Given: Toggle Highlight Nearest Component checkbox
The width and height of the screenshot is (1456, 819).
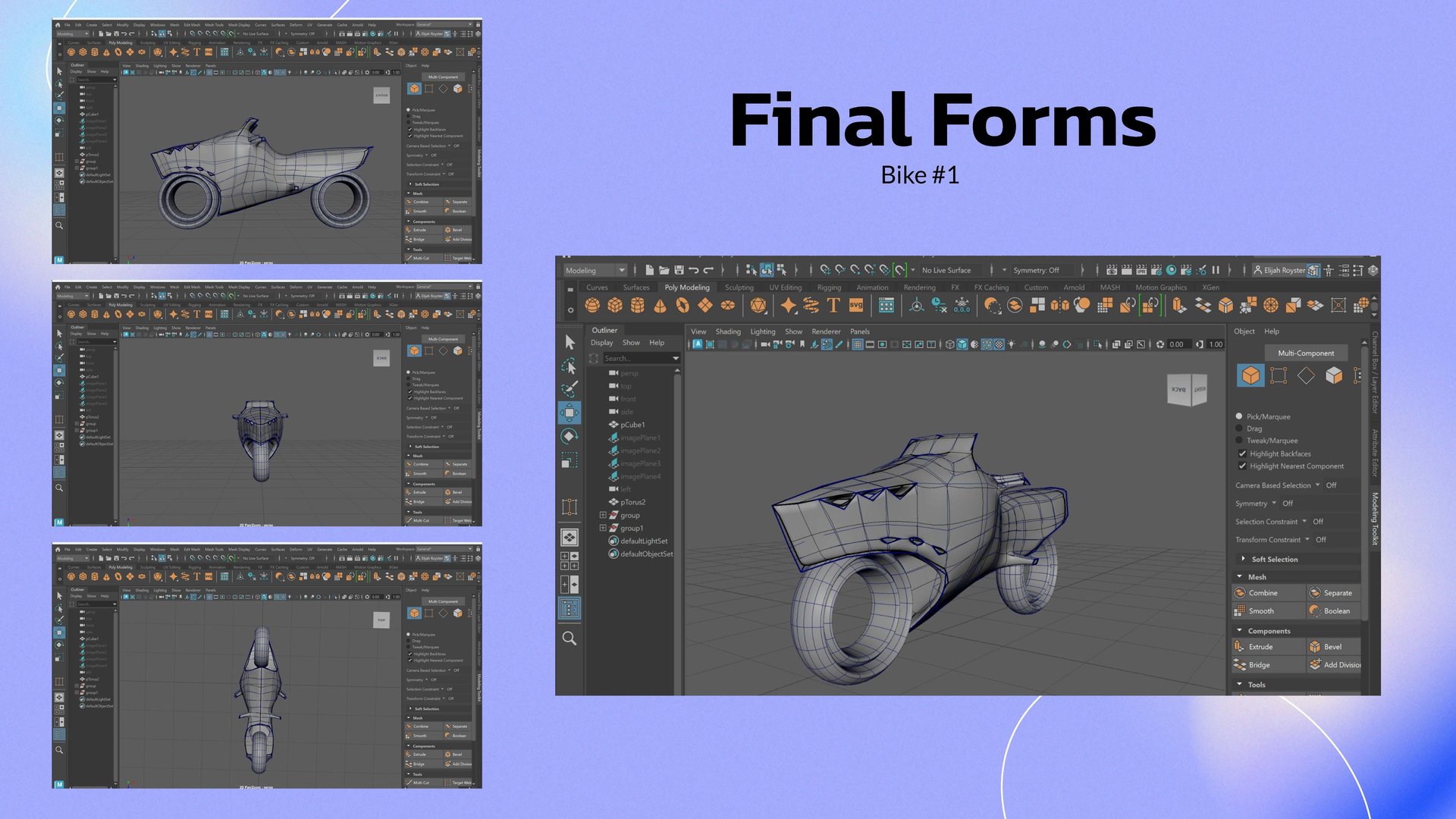Looking at the screenshot, I should coord(1242,466).
